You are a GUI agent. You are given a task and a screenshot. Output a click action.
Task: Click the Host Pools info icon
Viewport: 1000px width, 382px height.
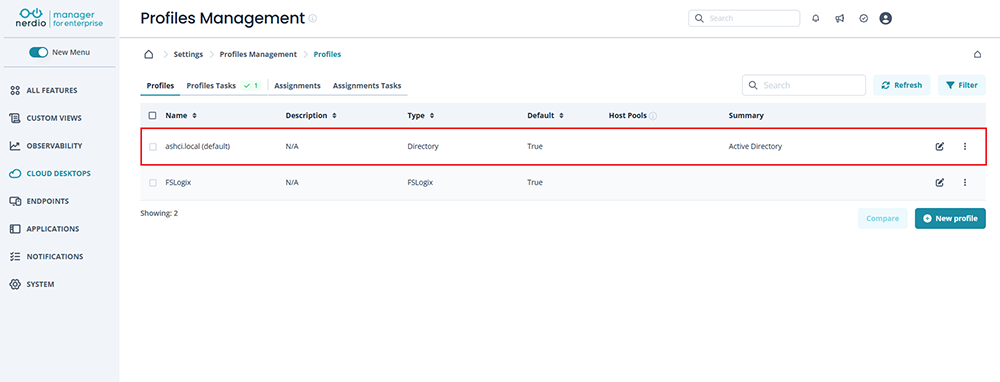(x=653, y=116)
